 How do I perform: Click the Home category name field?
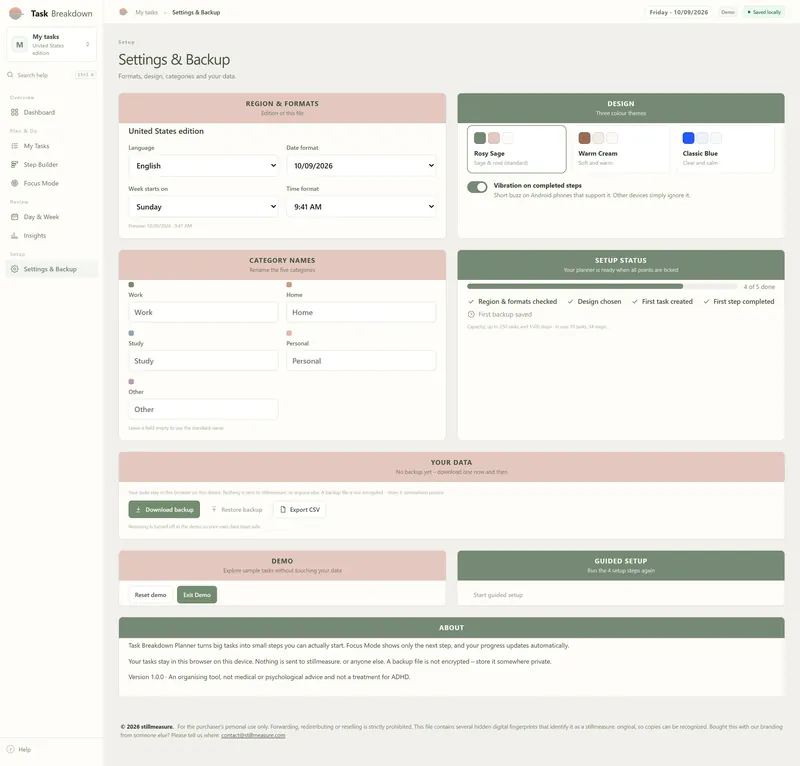click(361, 312)
